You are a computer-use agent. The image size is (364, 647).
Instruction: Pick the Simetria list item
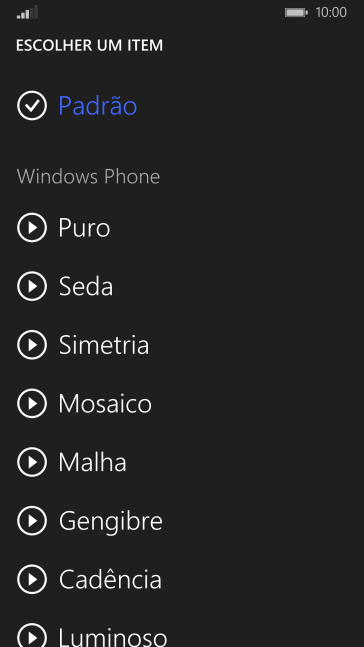(104, 345)
